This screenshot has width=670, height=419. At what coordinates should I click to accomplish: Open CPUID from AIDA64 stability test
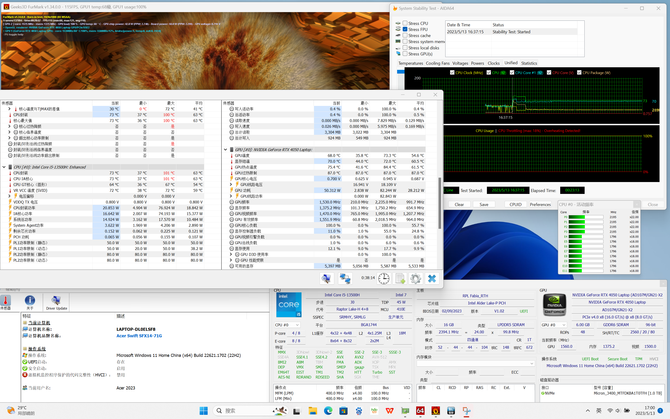(x=515, y=205)
